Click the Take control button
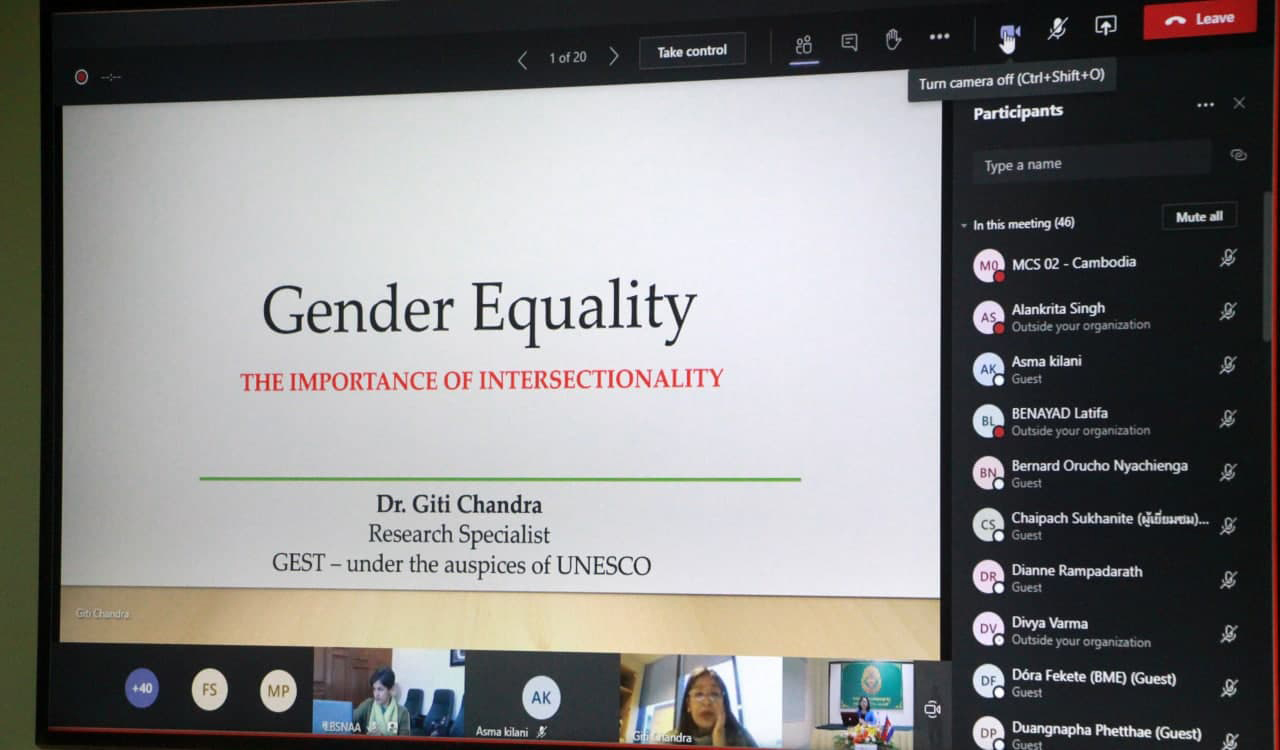Image resolution: width=1280 pixels, height=750 pixels. coord(692,51)
